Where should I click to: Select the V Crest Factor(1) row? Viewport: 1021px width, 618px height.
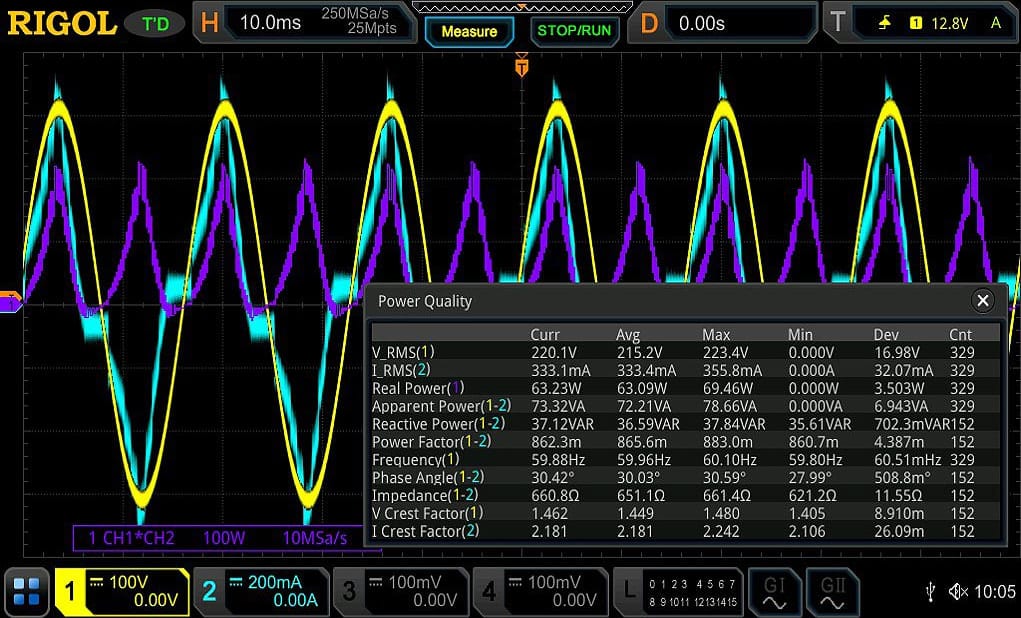pyautogui.click(x=685, y=514)
